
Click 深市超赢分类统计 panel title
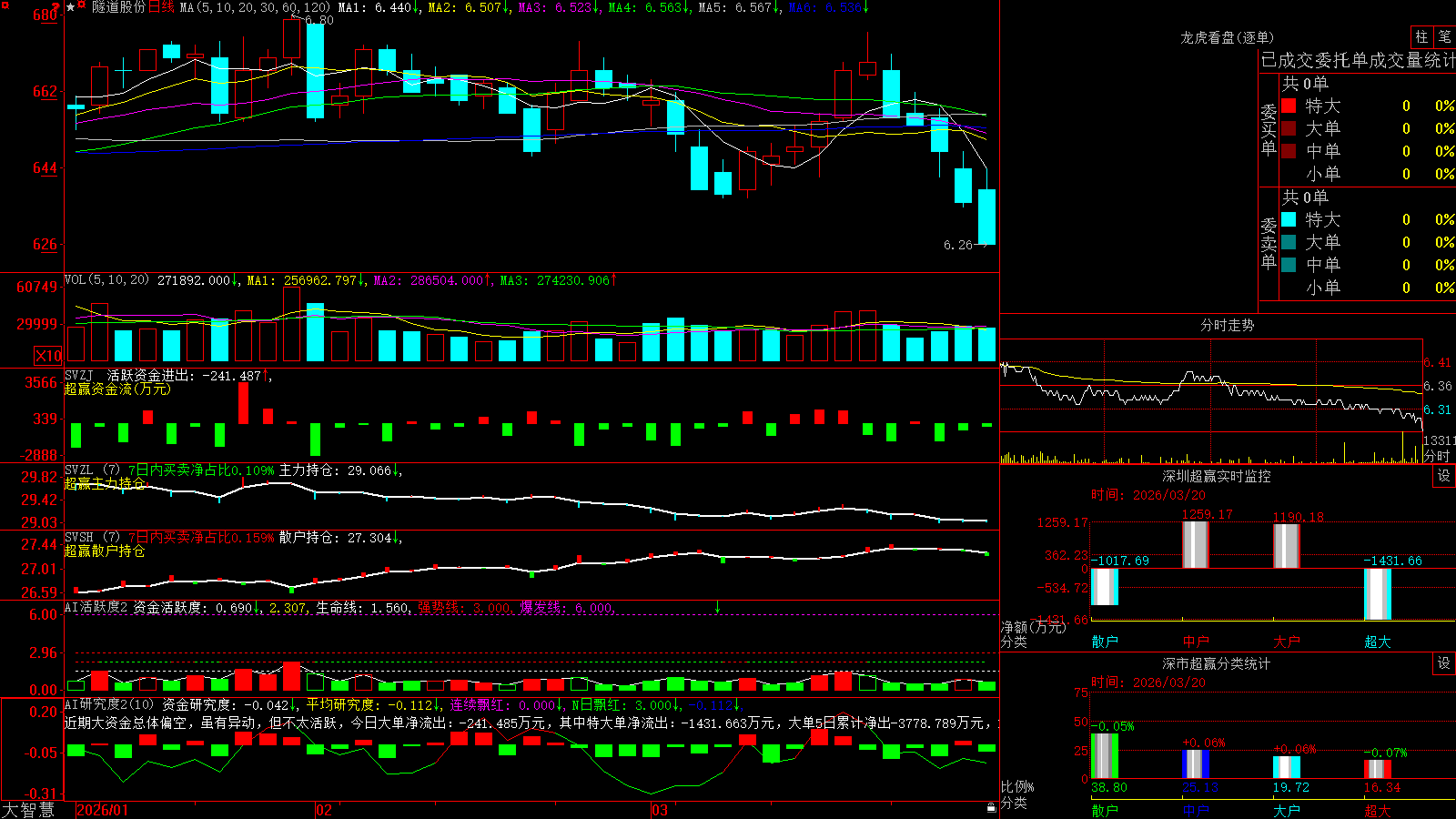pos(1217,663)
